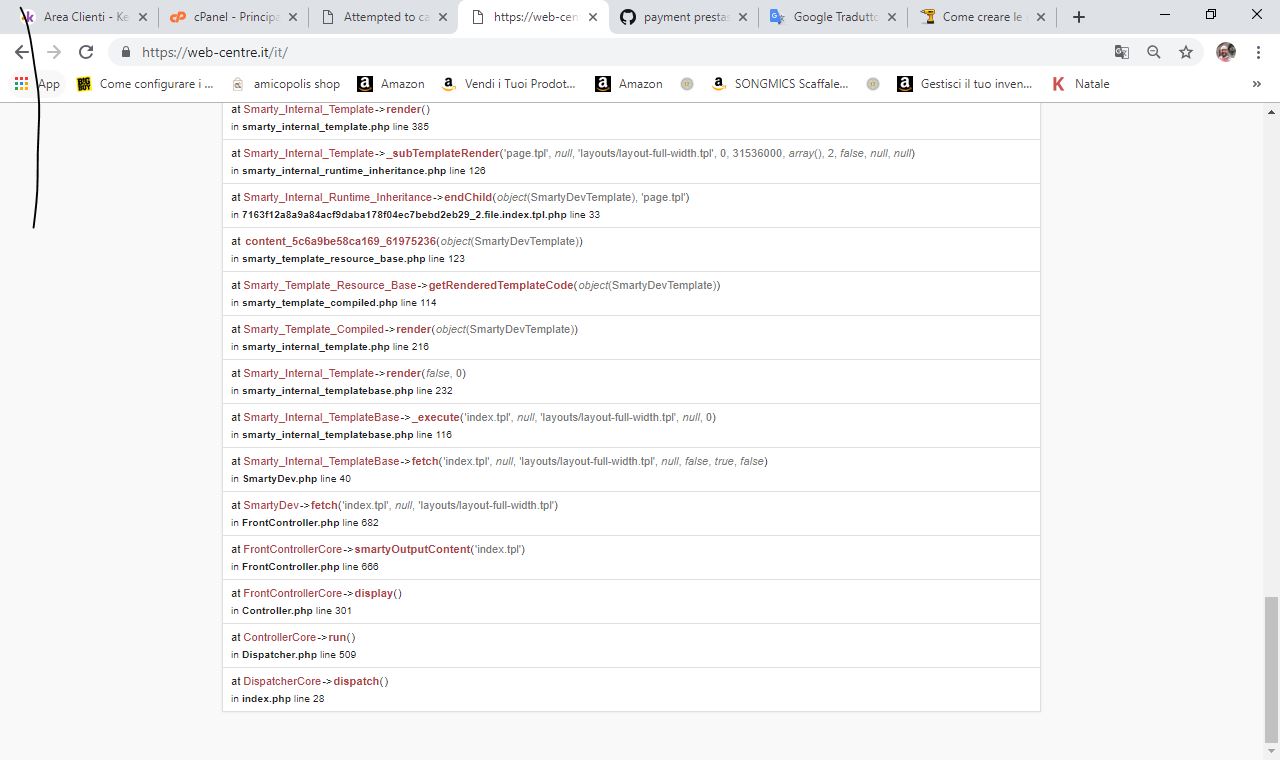This screenshot has height=760, width=1280.
Task: Click scrollbar down arrow
Action: tap(1271, 751)
